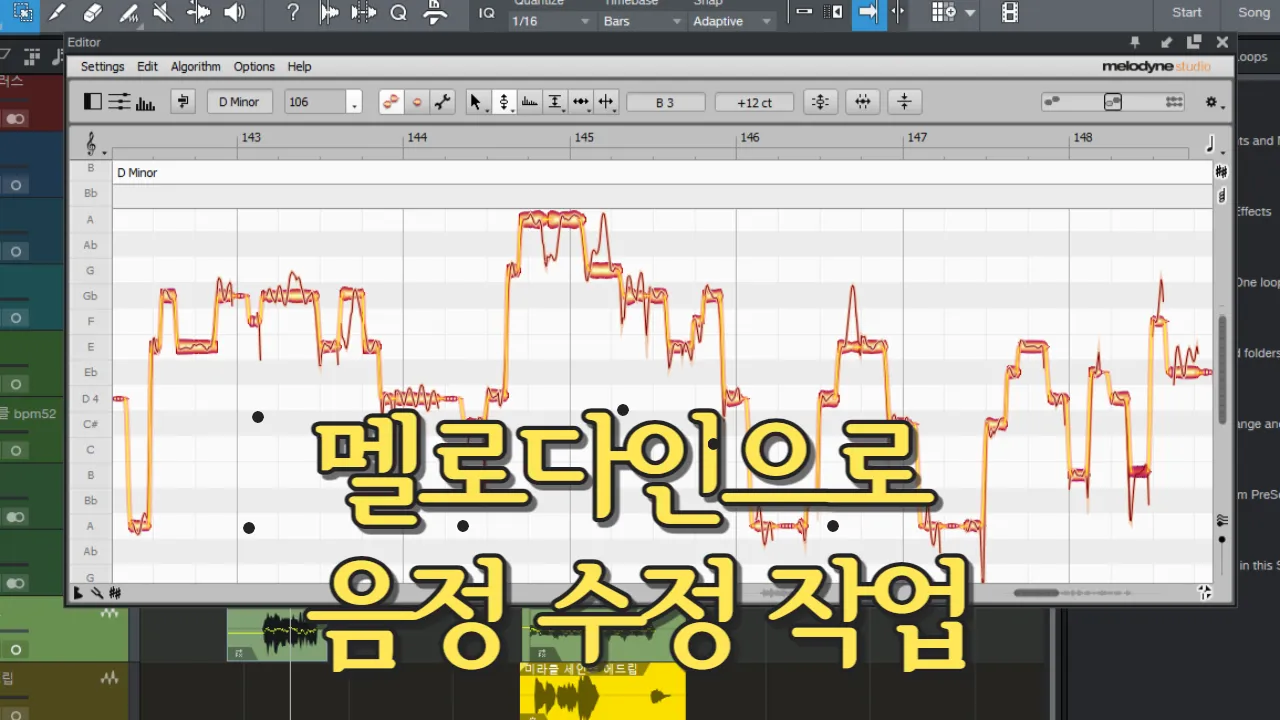
Task: Click the IQ input quantize button
Action: 487,13
